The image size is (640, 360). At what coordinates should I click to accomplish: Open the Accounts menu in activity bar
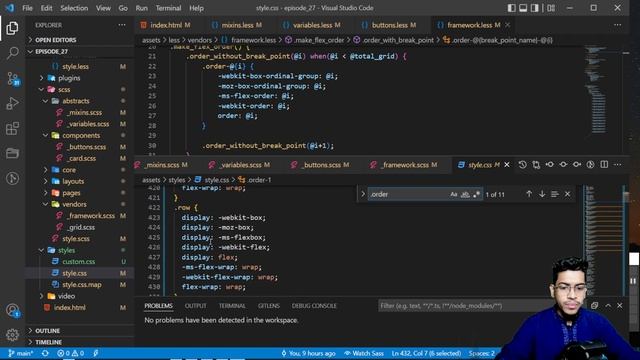tap(12, 310)
